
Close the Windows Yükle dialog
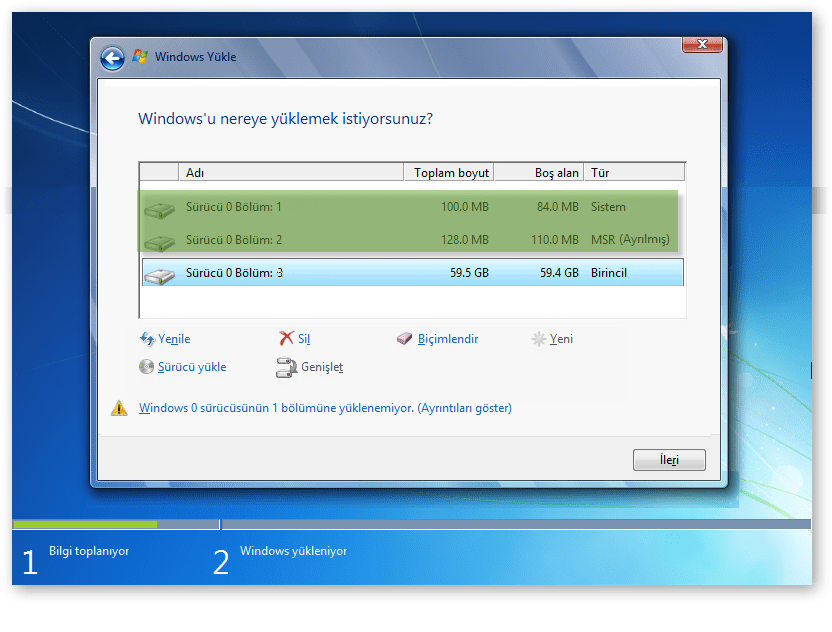pyautogui.click(x=702, y=44)
